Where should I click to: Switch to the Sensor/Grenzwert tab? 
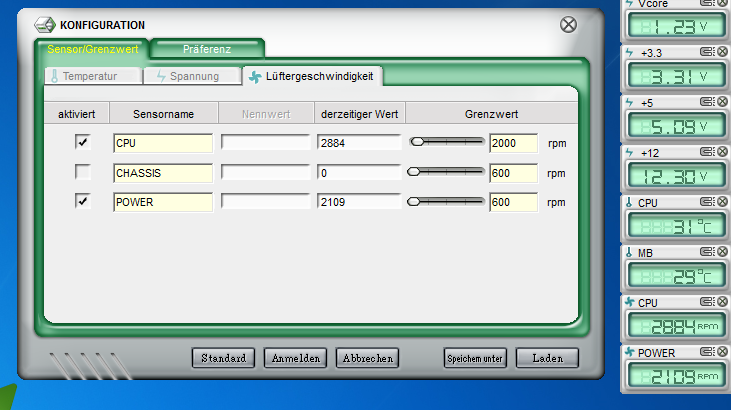pyautogui.click(x=92, y=49)
